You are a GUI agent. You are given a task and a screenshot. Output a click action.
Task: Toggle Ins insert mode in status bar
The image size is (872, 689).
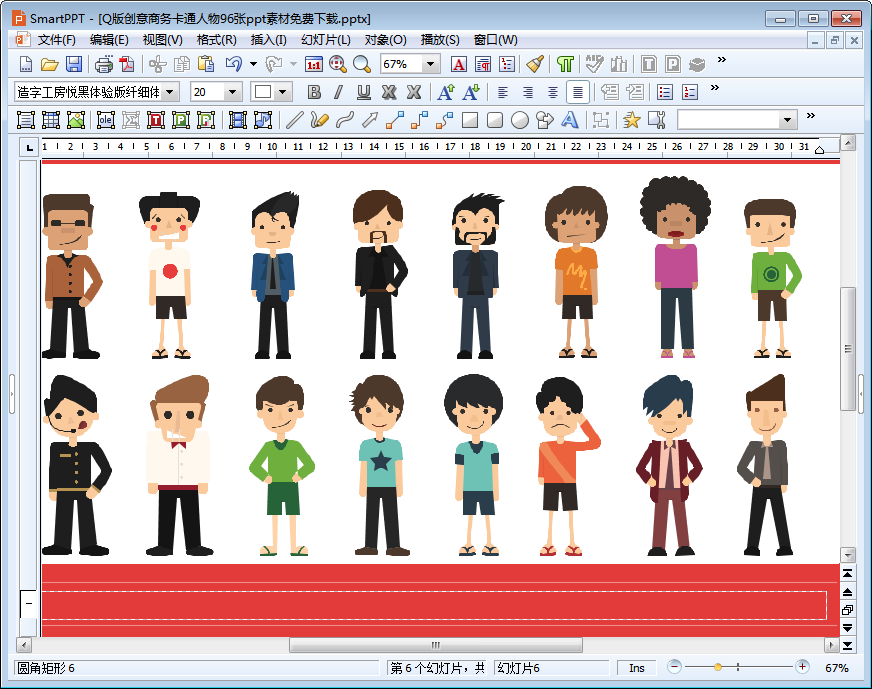click(x=637, y=668)
